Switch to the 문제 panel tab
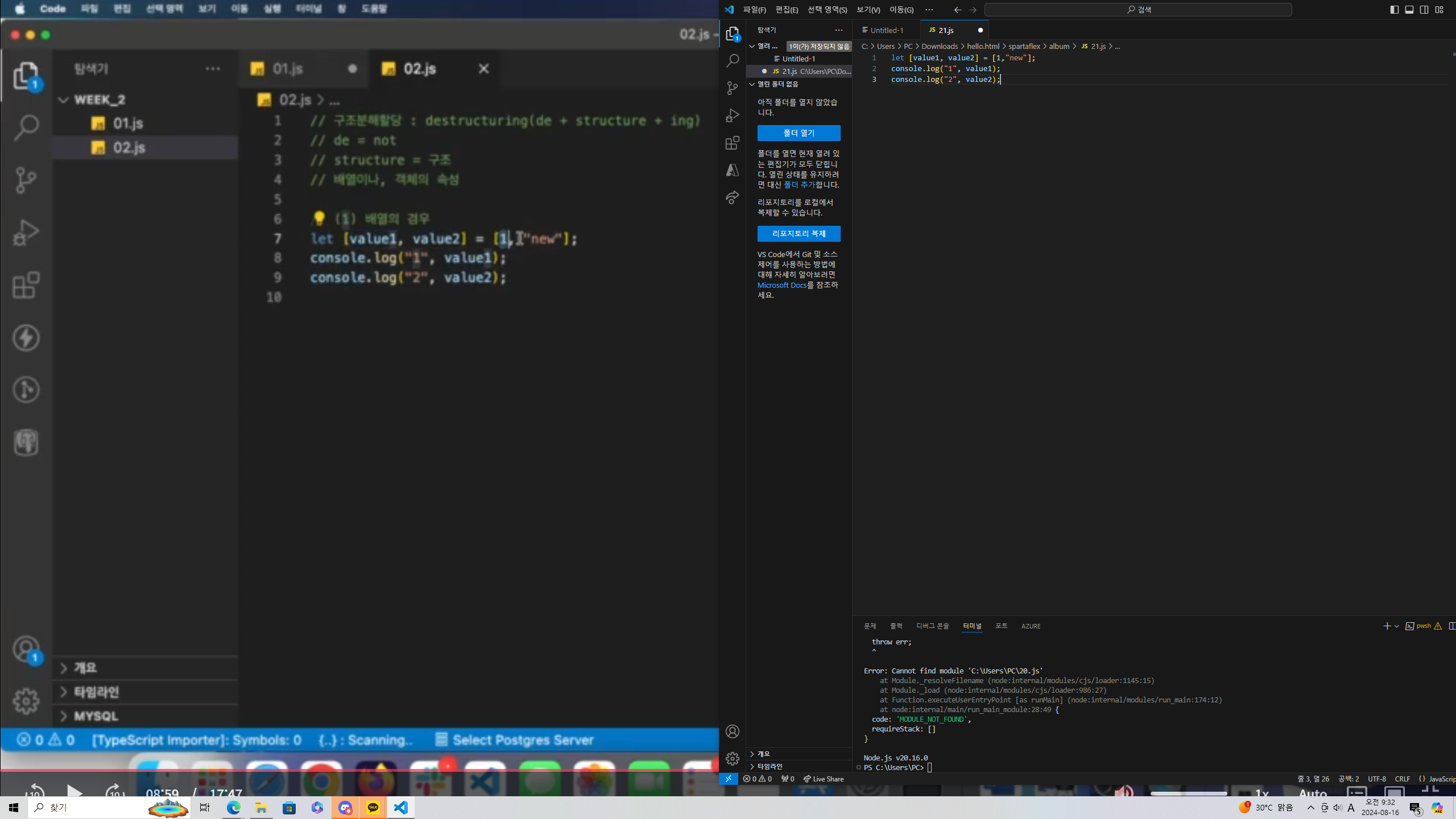This screenshot has height=819, width=1456. coord(870,626)
